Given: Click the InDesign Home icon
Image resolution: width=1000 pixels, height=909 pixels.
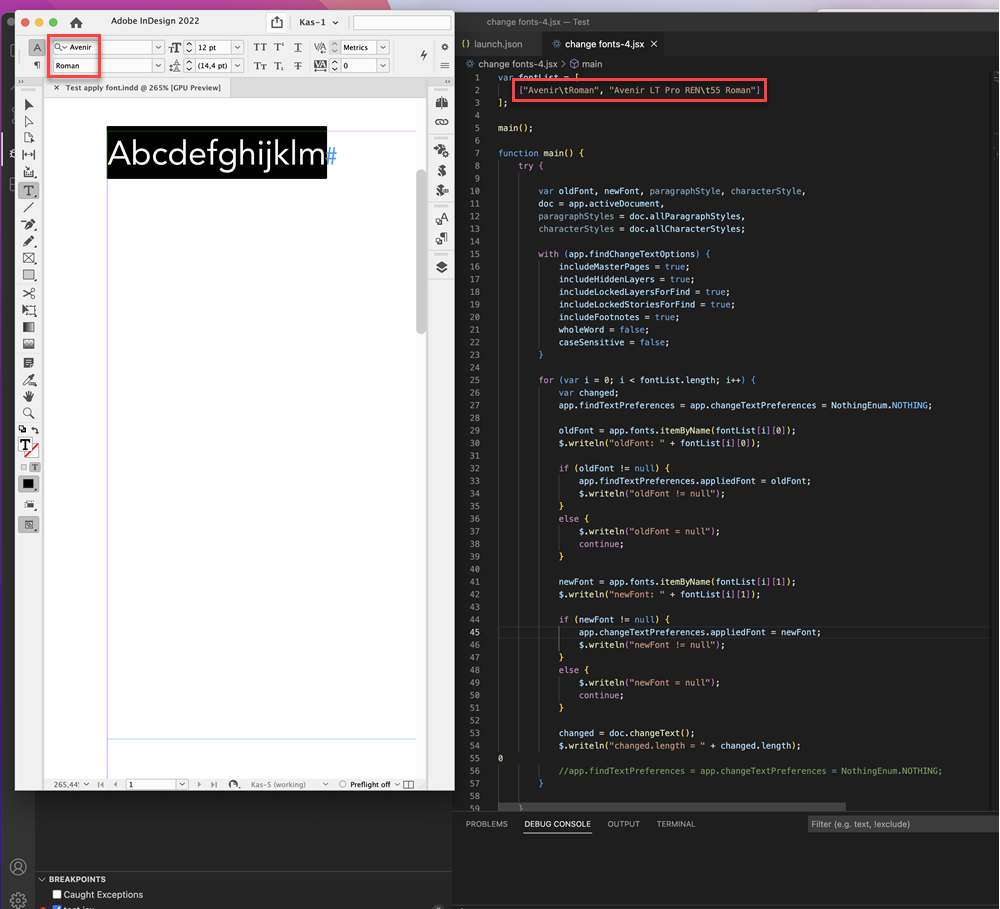Looking at the screenshot, I should [x=76, y=22].
